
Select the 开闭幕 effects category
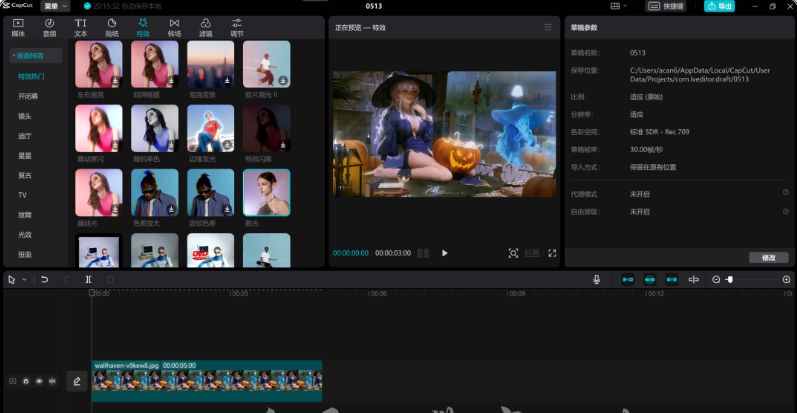coord(28,97)
